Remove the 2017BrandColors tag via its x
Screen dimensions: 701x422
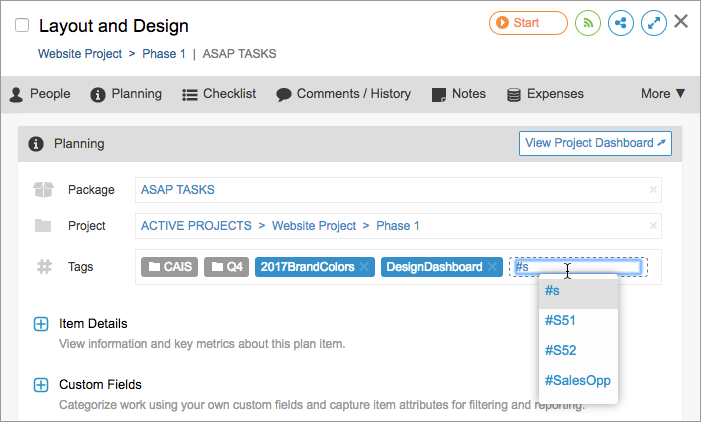click(x=365, y=267)
